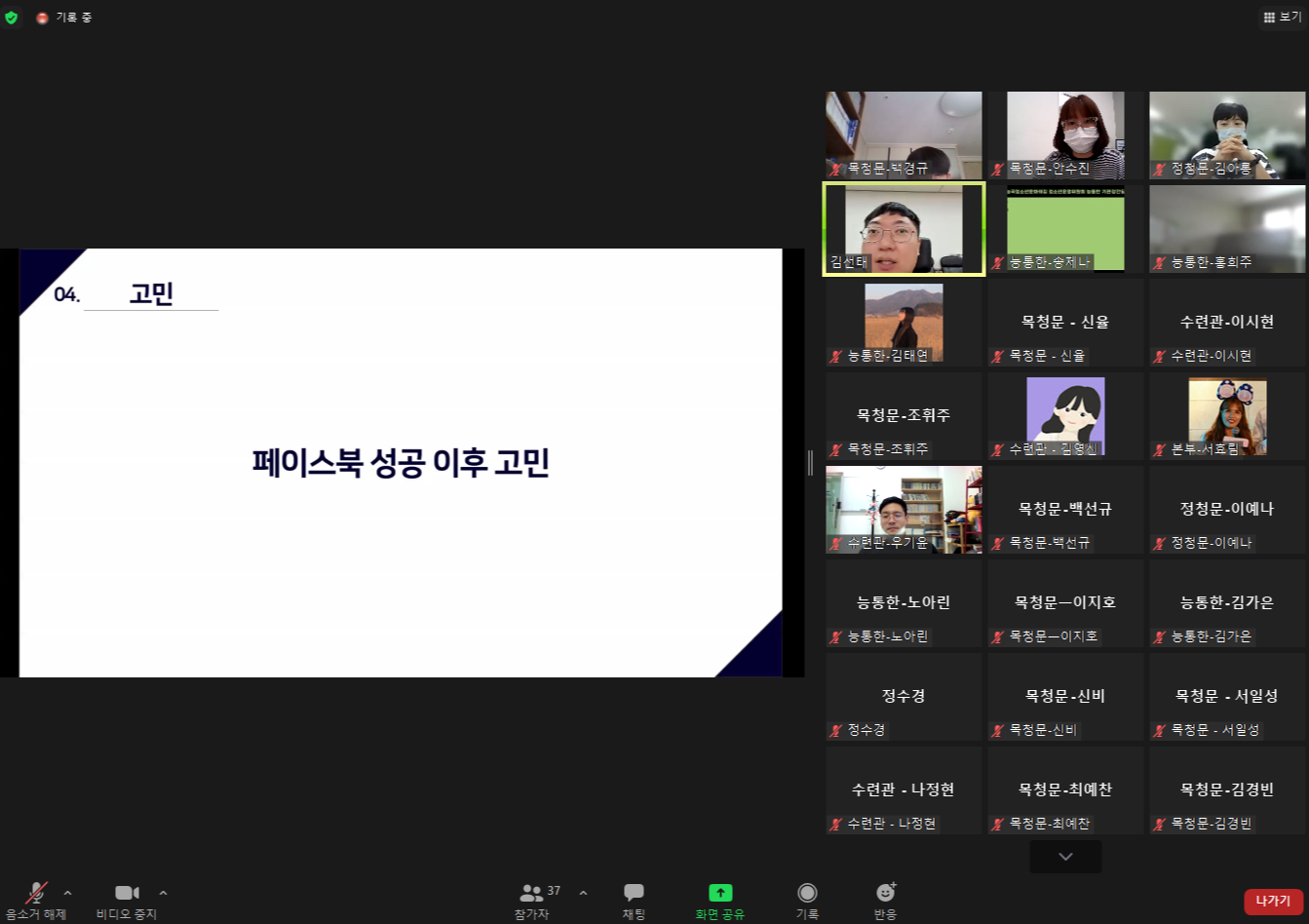Click muted mic icon beside 능통한-홍희주
This screenshot has width=1309, height=924.
[x=1160, y=262]
